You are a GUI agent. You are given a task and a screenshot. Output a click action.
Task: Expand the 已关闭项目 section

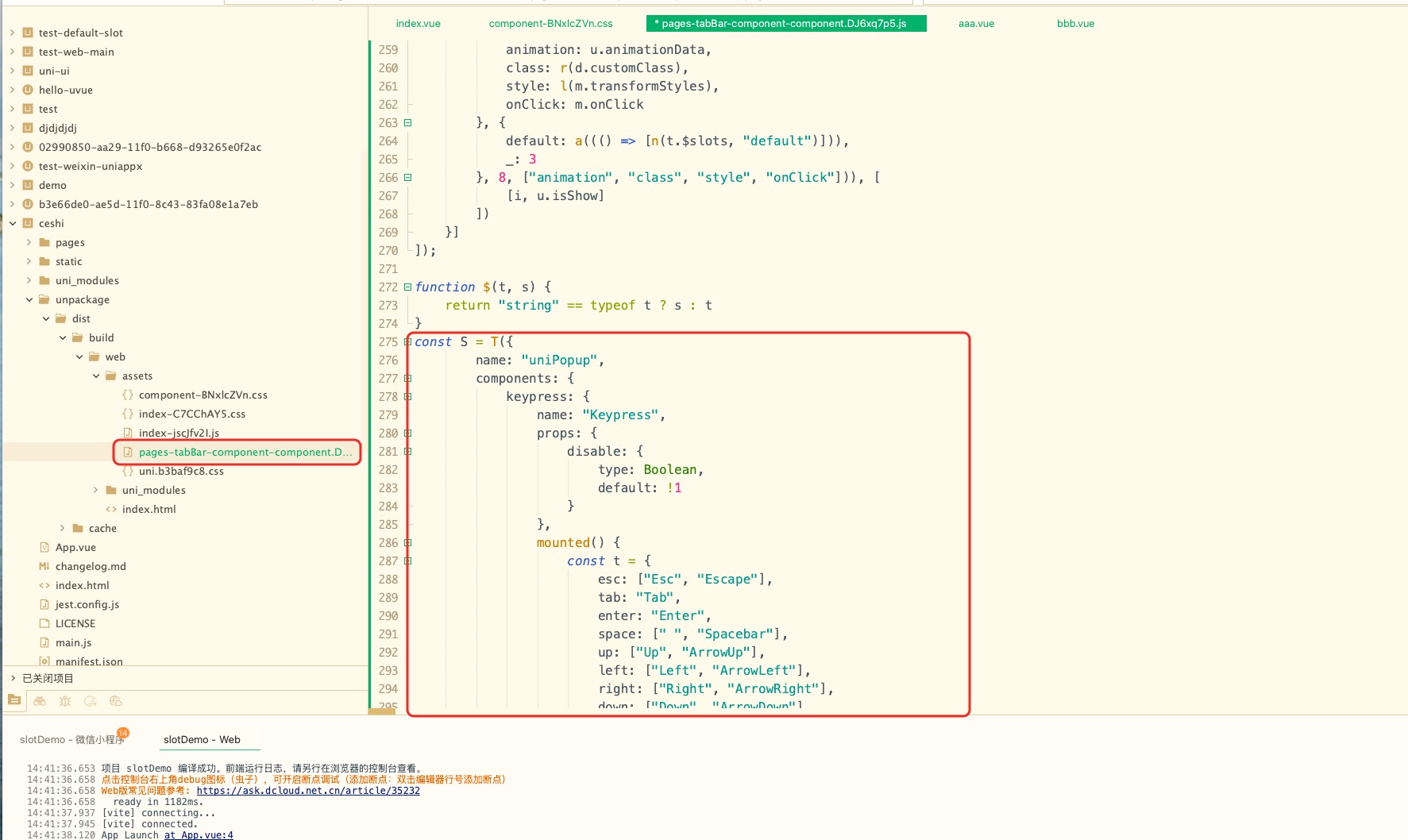pyautogui.click(x=13, y=678)
